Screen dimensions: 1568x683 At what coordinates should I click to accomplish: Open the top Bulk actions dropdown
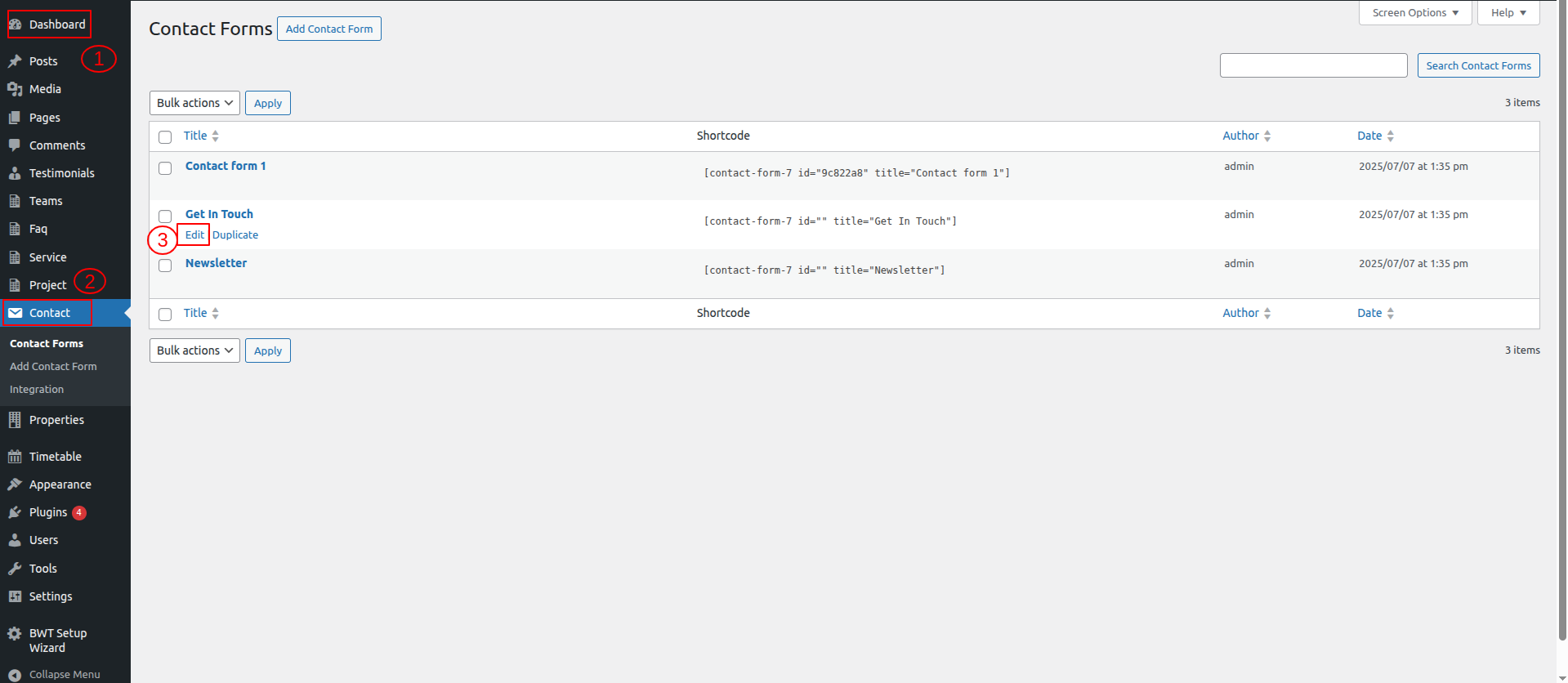click(x=194, y=103)
